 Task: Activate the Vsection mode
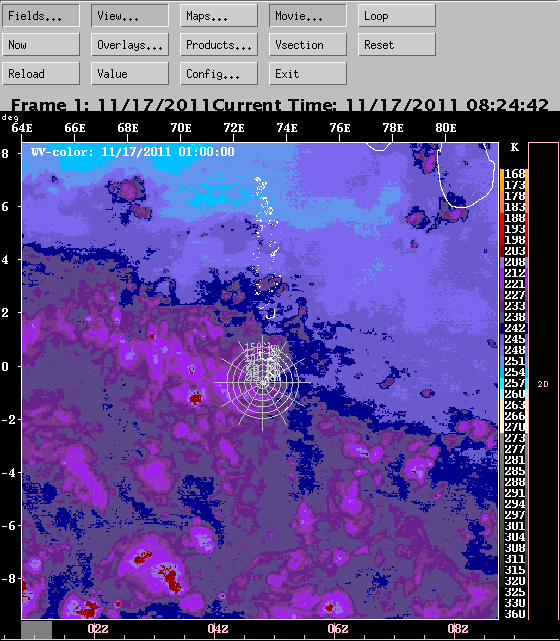[308, 45]
